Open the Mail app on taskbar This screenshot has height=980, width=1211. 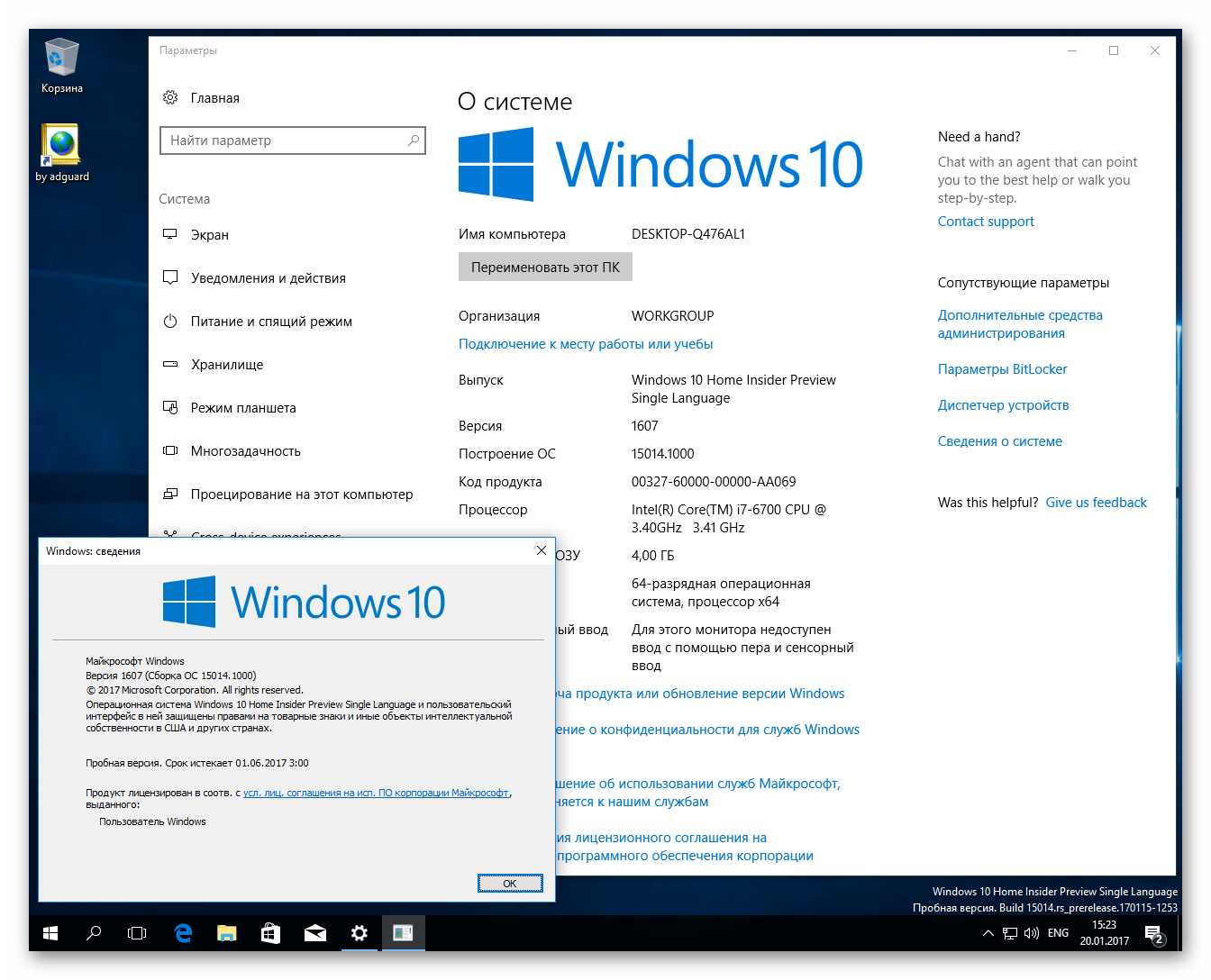315,933
